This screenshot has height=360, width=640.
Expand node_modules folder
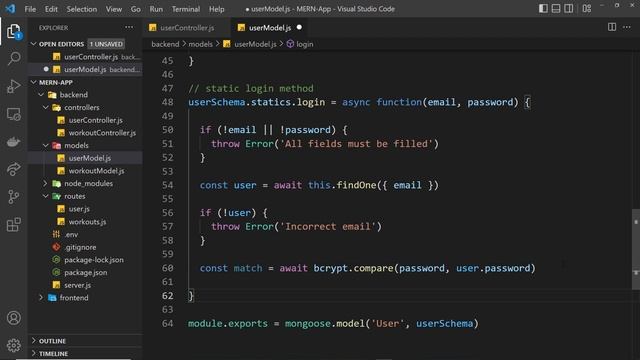(45, 184)
